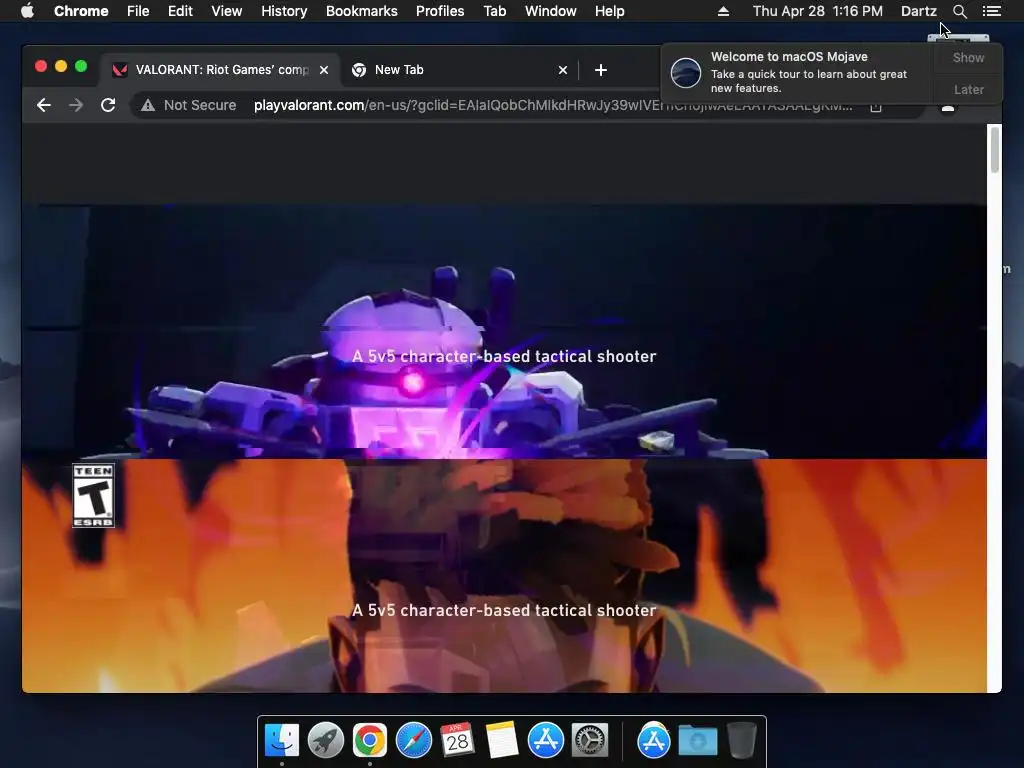Click the Apple menu logo
1024x768 pixels.
tap(27, 11)
